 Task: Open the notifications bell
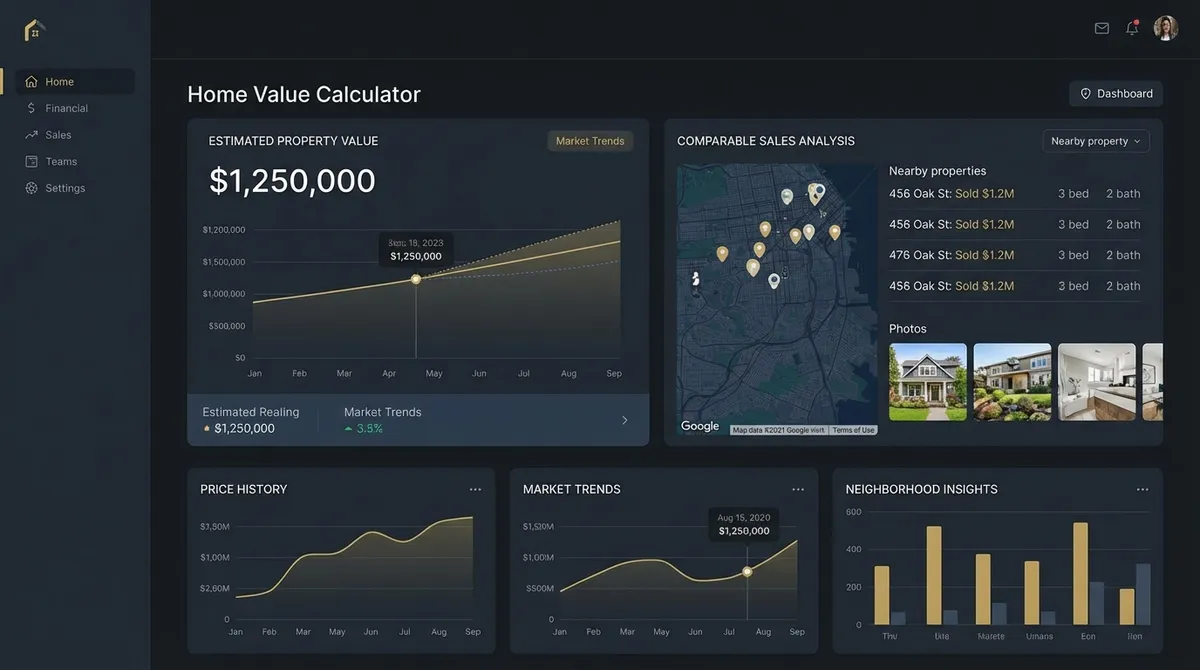click(x=1132, y=28)
